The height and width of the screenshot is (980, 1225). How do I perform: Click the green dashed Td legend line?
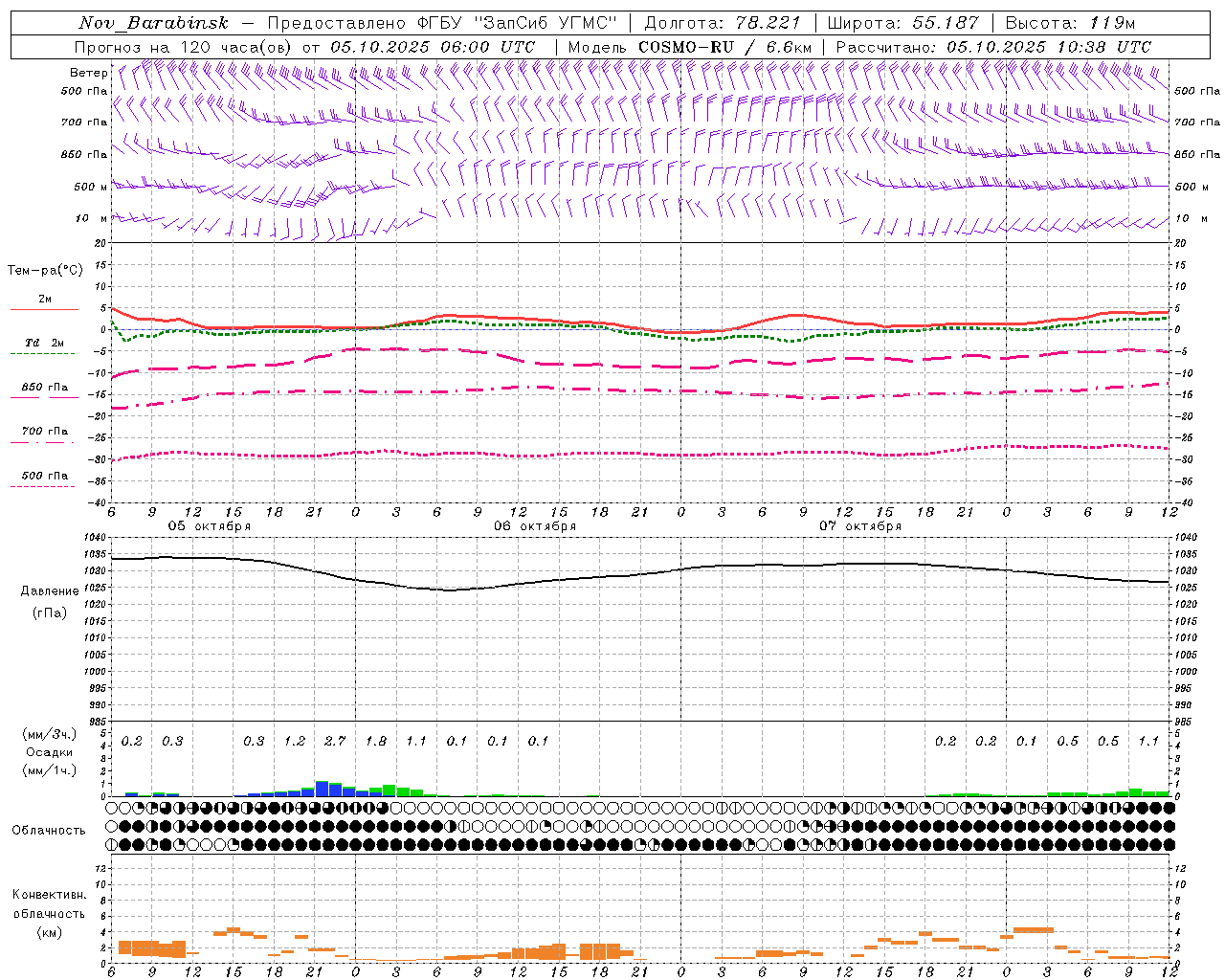click(x=42, y=353)
